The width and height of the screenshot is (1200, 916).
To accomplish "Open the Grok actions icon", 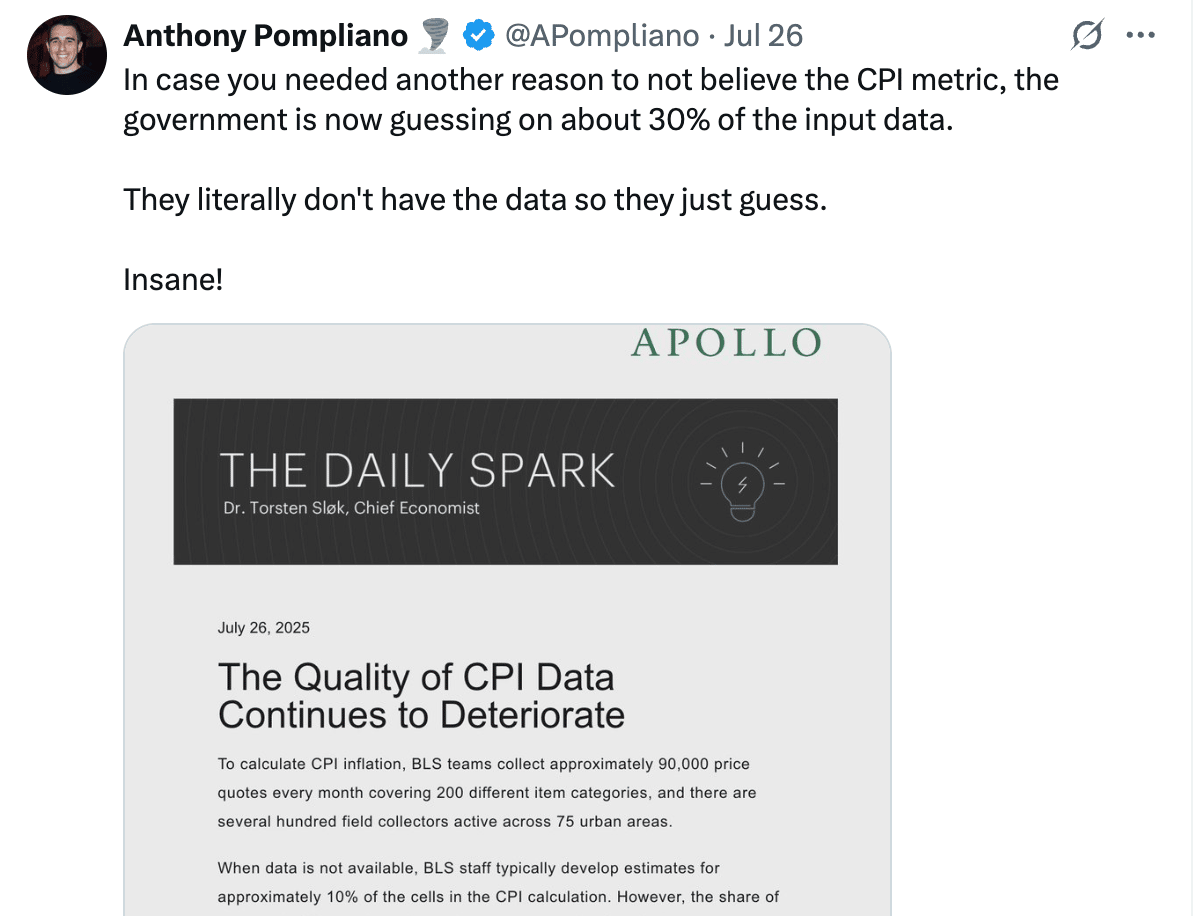I will [x=1086, y=37].
